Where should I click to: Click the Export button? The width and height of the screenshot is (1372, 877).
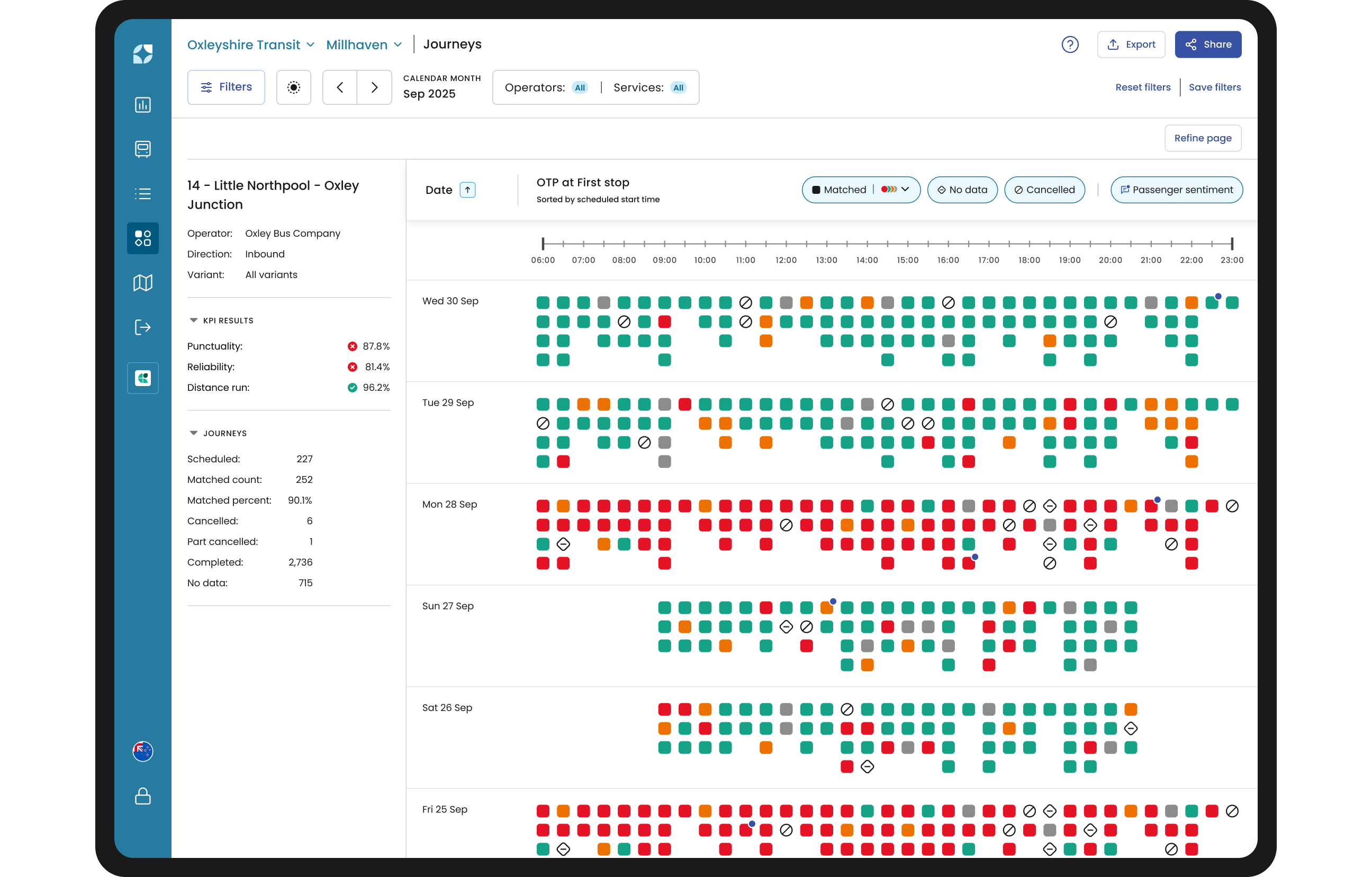1131,44
